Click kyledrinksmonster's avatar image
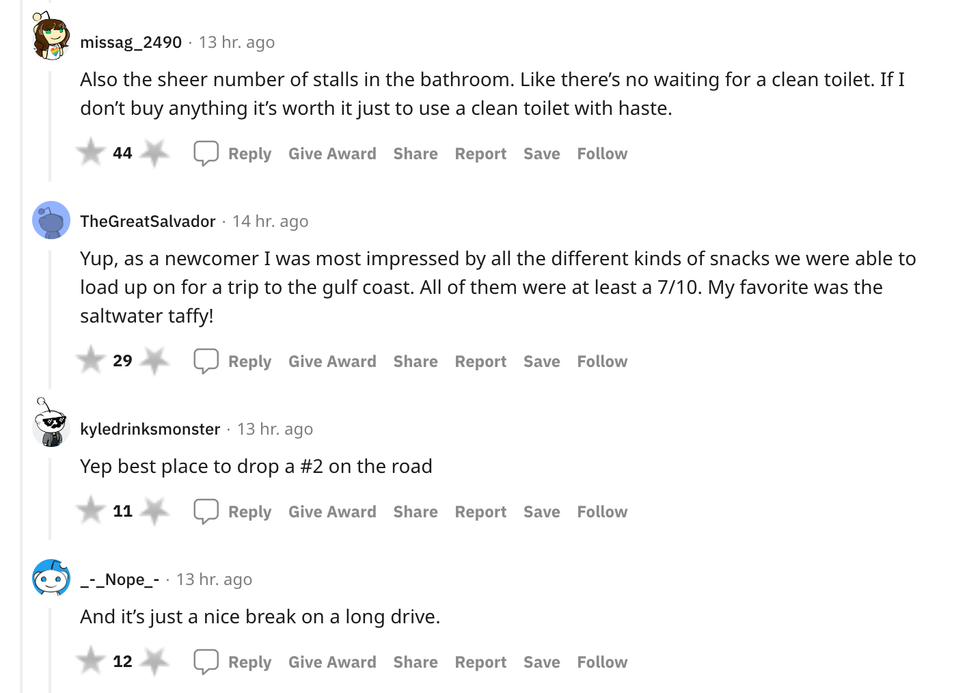This screenshot has width=980, height=693. [51, 423]
